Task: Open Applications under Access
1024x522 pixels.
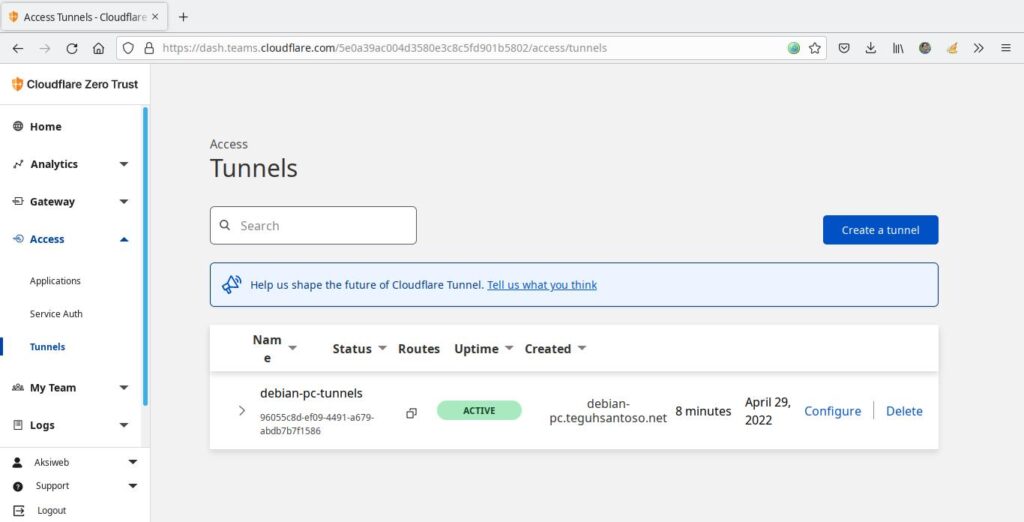Action: [55, 281]
